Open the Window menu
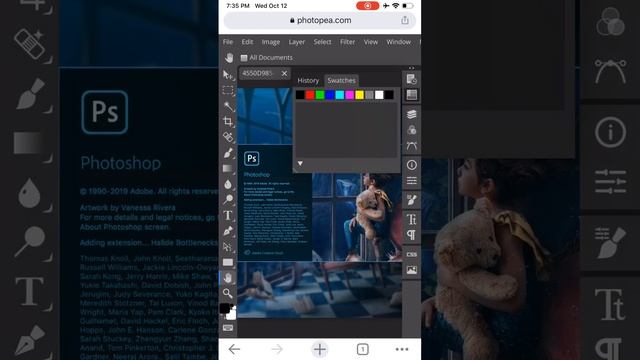Screen dimensions: 640x360 coord(398,42)
